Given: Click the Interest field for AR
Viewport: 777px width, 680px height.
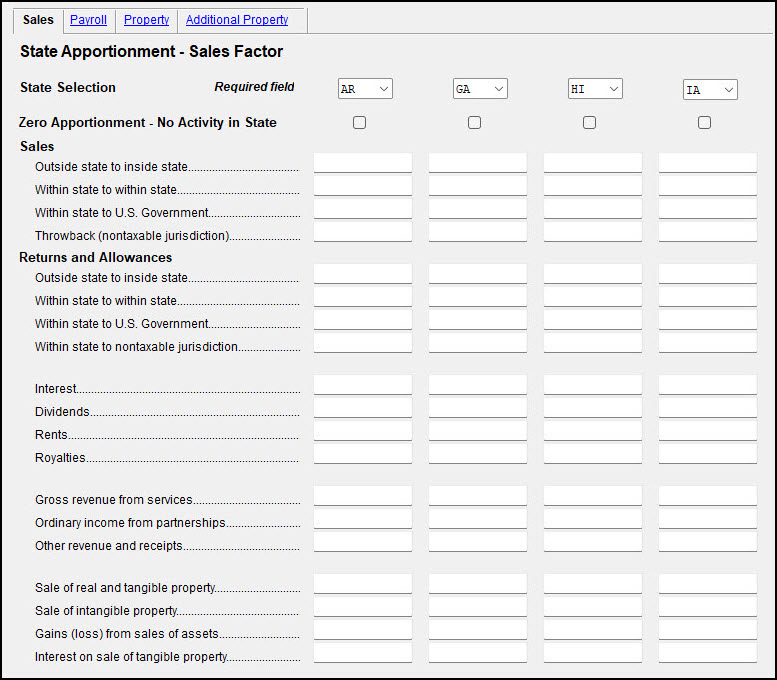Looking at the screenshot, I should [363, 385].
